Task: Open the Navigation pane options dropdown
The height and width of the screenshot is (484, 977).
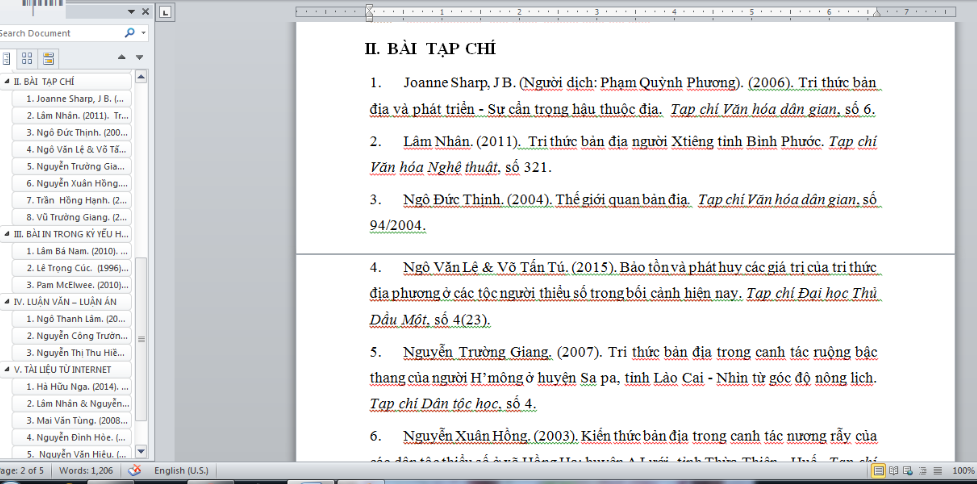Action: 131,11
